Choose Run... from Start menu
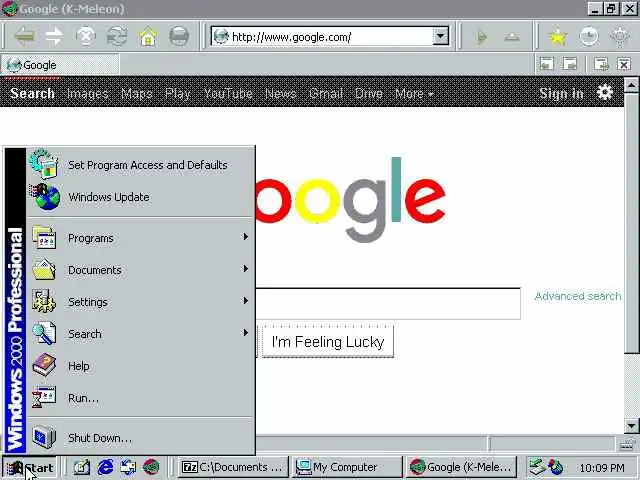Viewport: 640px width, 480px height. pos(141,398)
